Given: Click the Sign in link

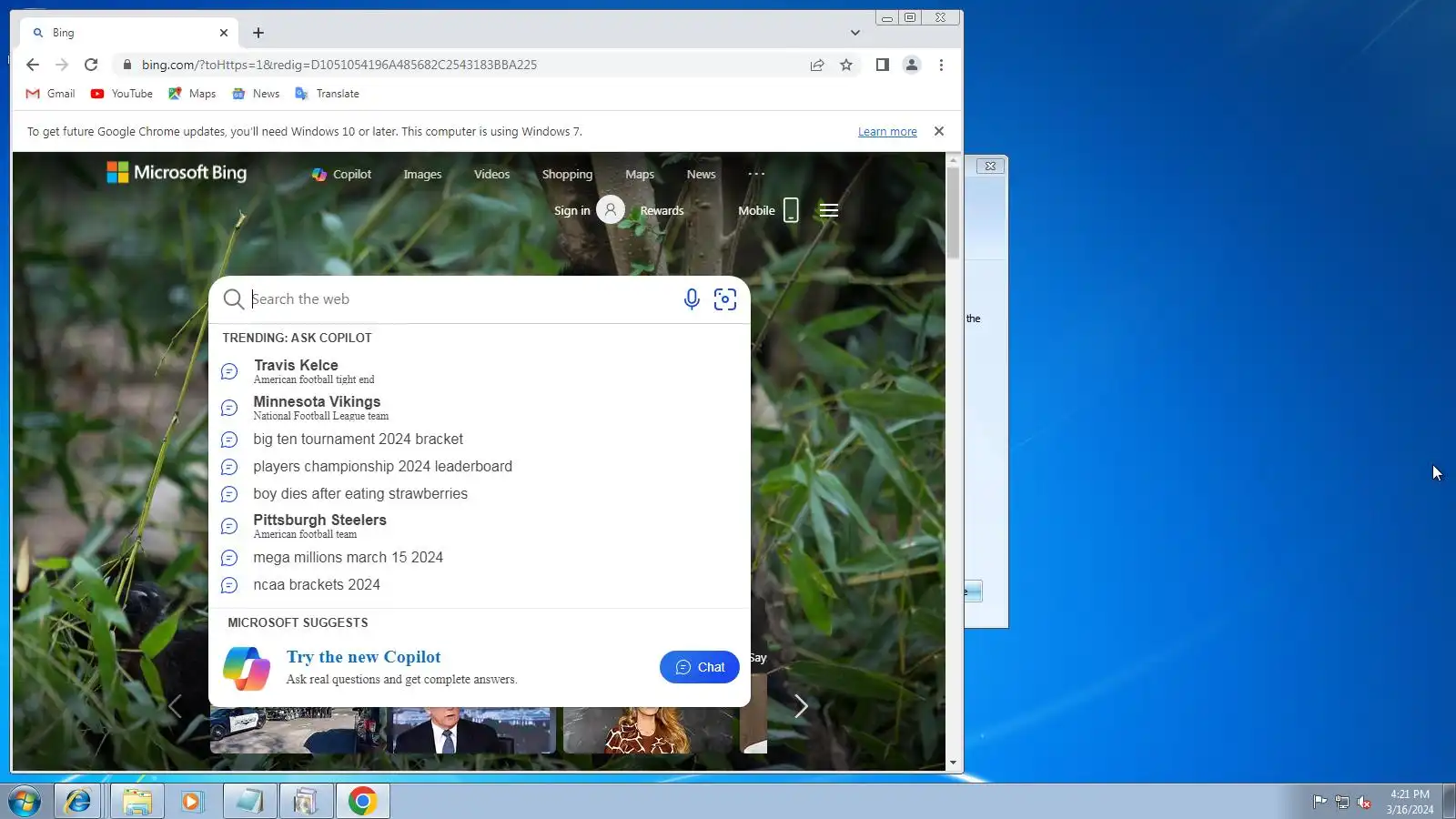Looking at the screenshot, I should point(572,210).
